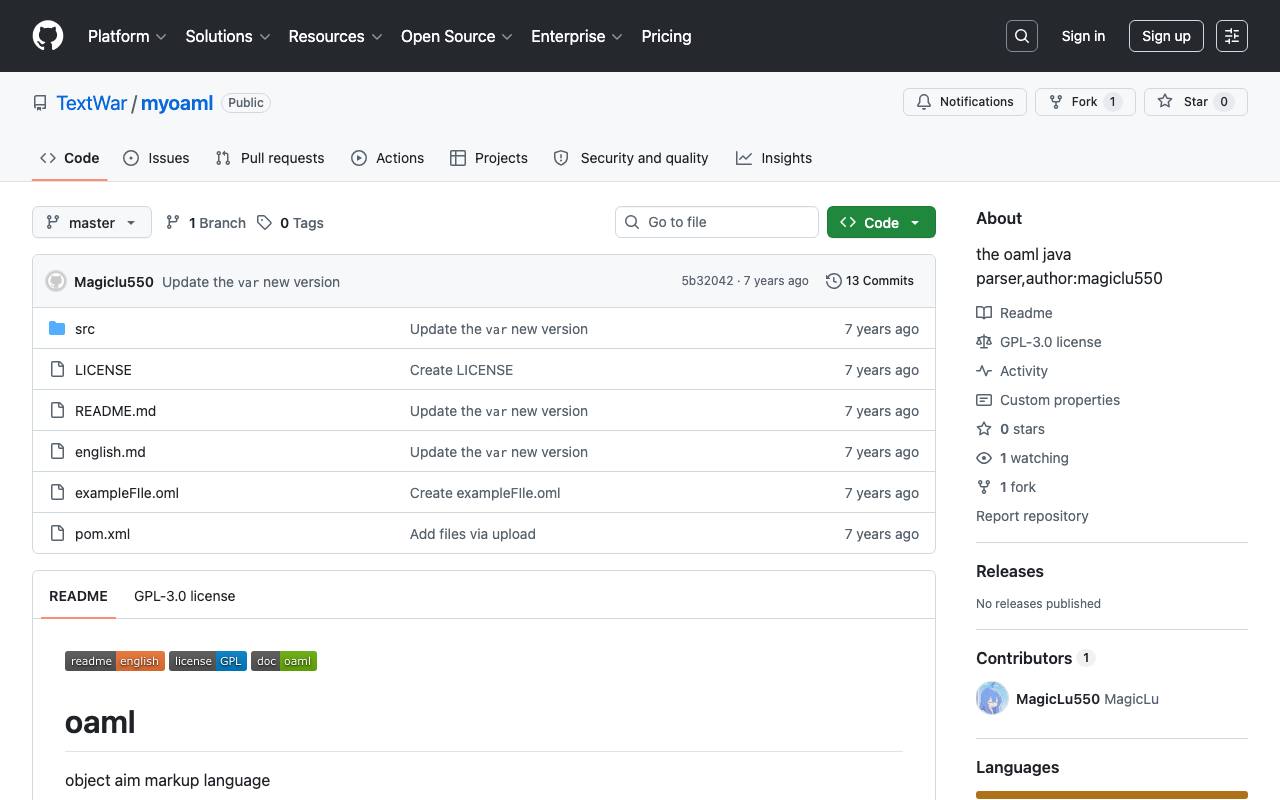The image size is (1280, 800).
Task: Click the tag icon next to Tags
Action: click(264, 223)
